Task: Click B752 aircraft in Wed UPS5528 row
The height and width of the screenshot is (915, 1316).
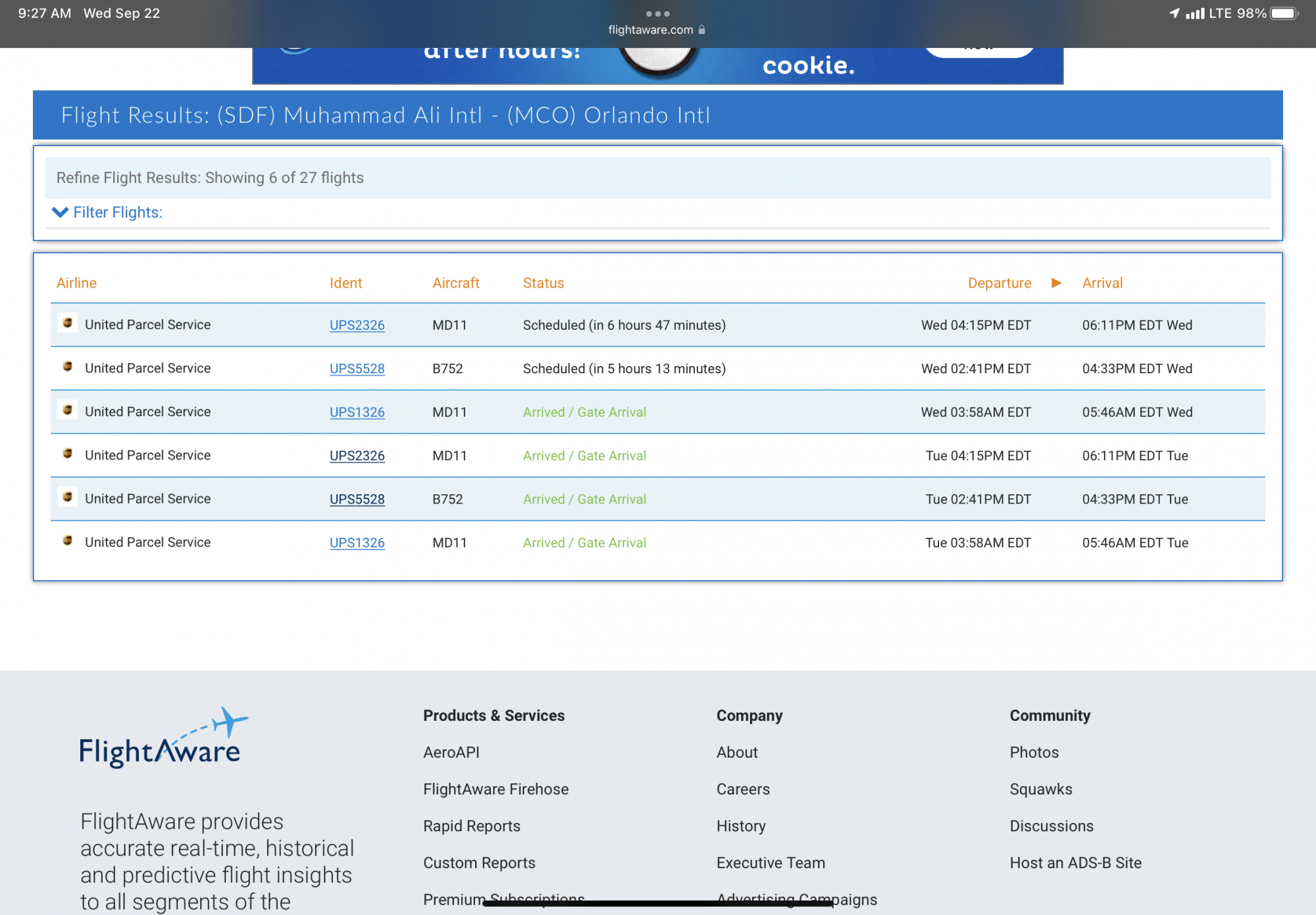Action: pyautogui.click(x=447, y=369)
